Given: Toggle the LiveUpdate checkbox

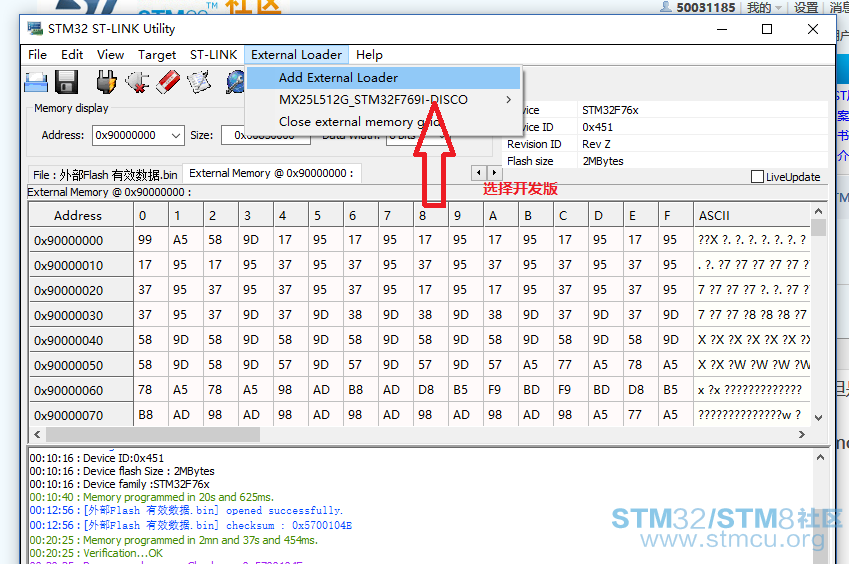Looking at the screenshot, I should 757,176.
